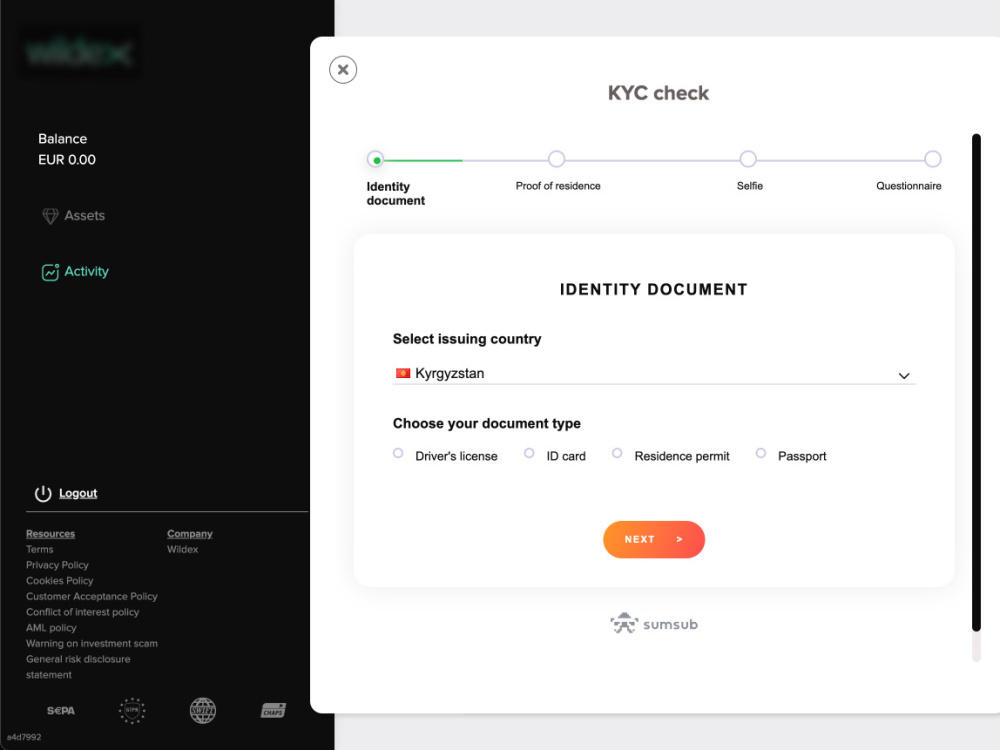Open the Conflict of interest policy link
Viewport: 1000px width, 750px height.
82,612
